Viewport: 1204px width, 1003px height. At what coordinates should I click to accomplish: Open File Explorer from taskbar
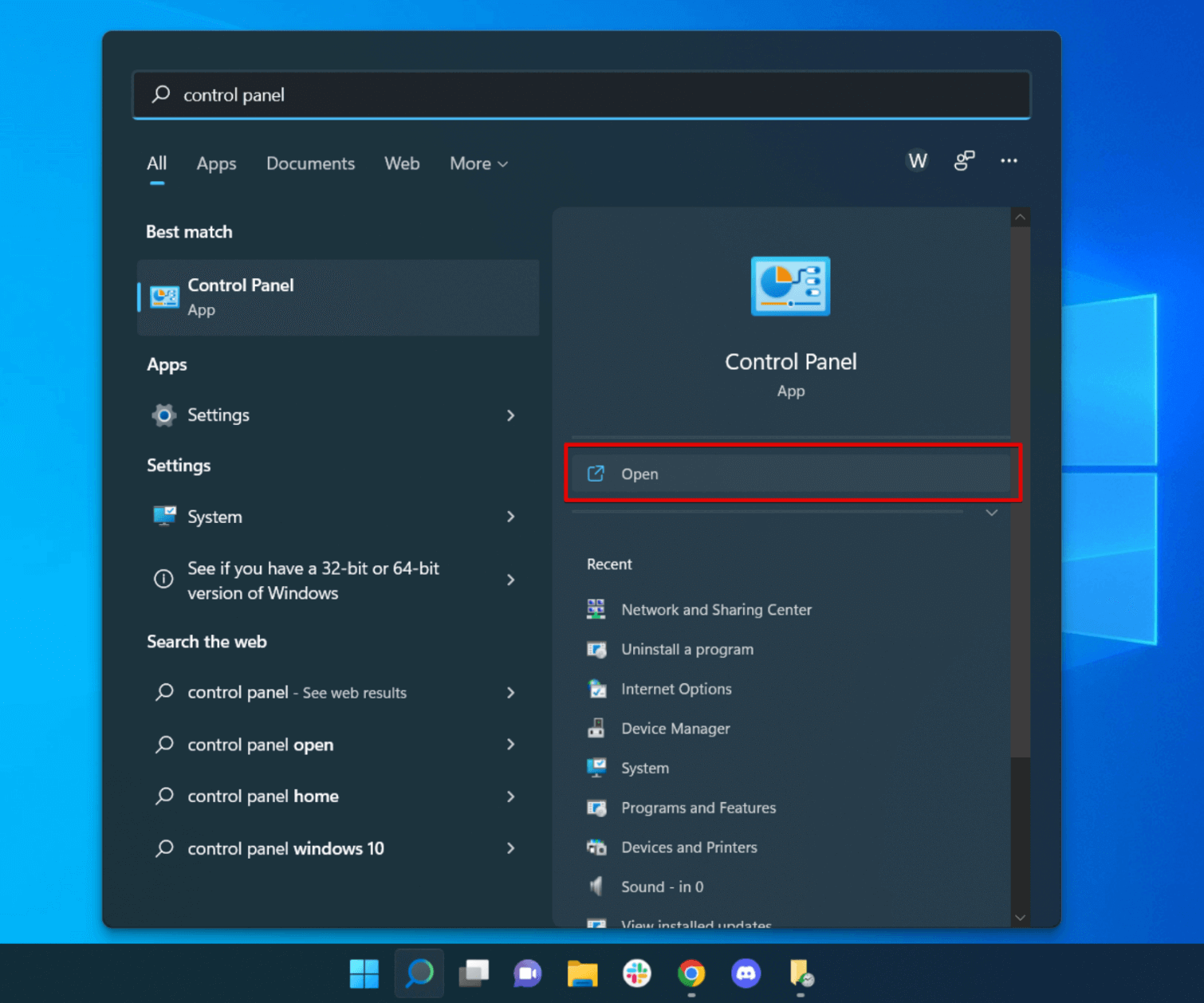point(582,973)
